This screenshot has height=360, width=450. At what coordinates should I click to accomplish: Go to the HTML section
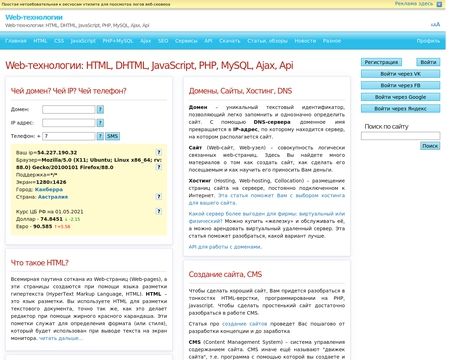point(40,41)
